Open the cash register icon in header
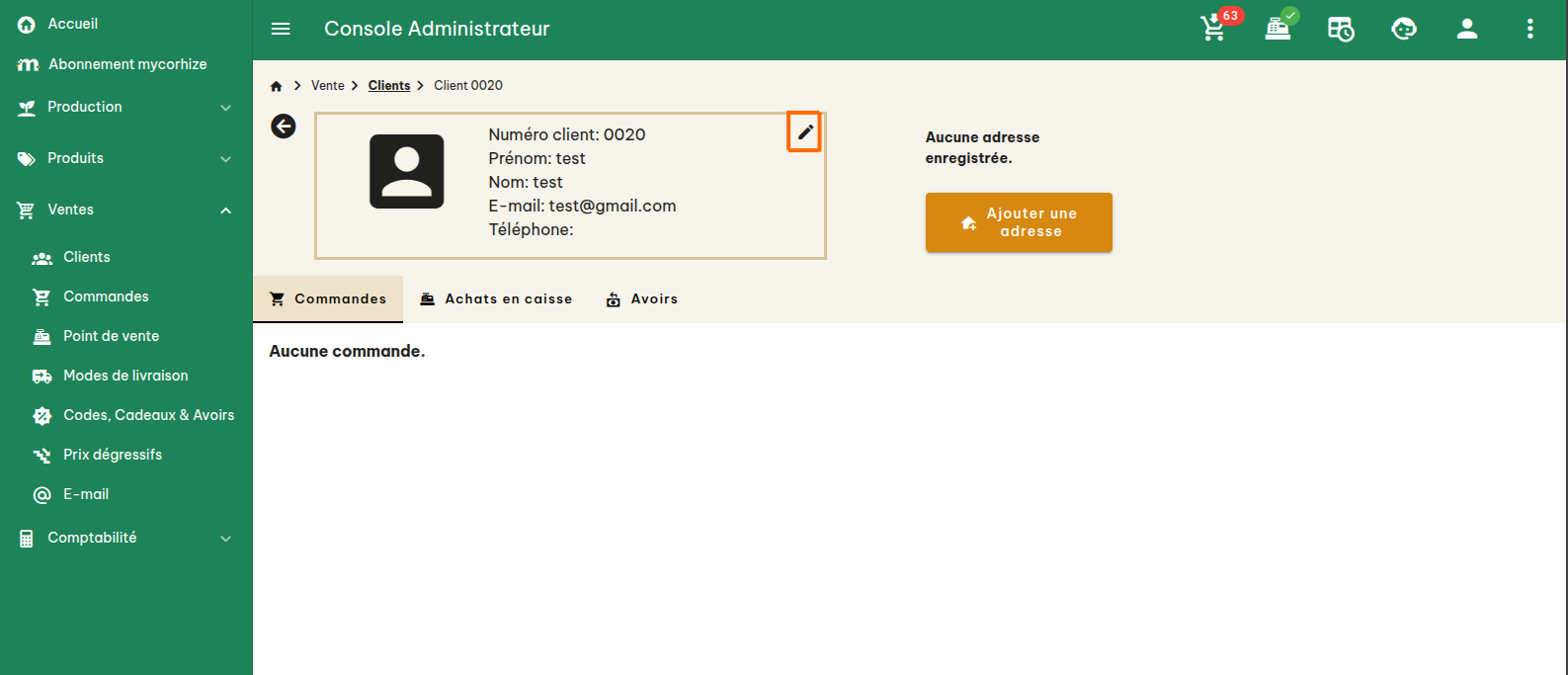Screen dimensions: 1568x675 click(1278, 29)
